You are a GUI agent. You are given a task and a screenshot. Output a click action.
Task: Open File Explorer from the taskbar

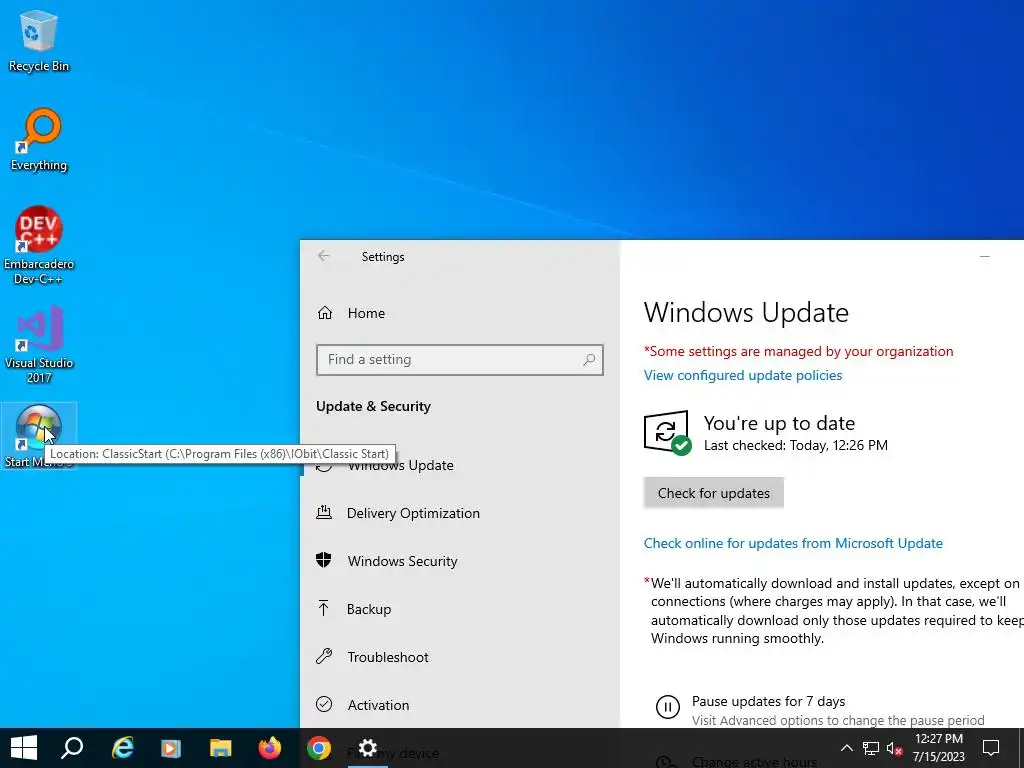[x=221, y=748]
